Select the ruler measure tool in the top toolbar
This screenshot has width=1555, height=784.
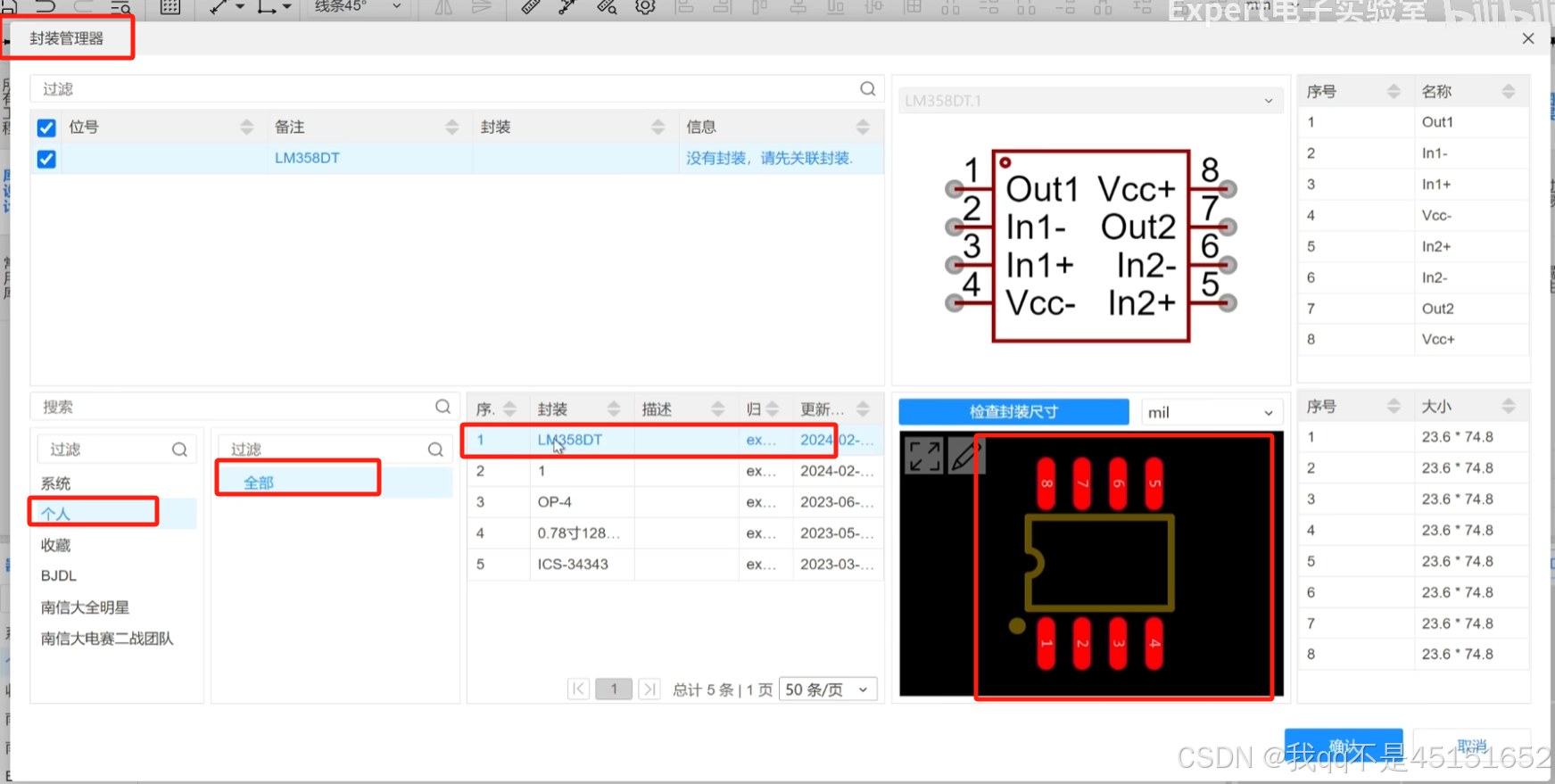(x=530, y=7)
